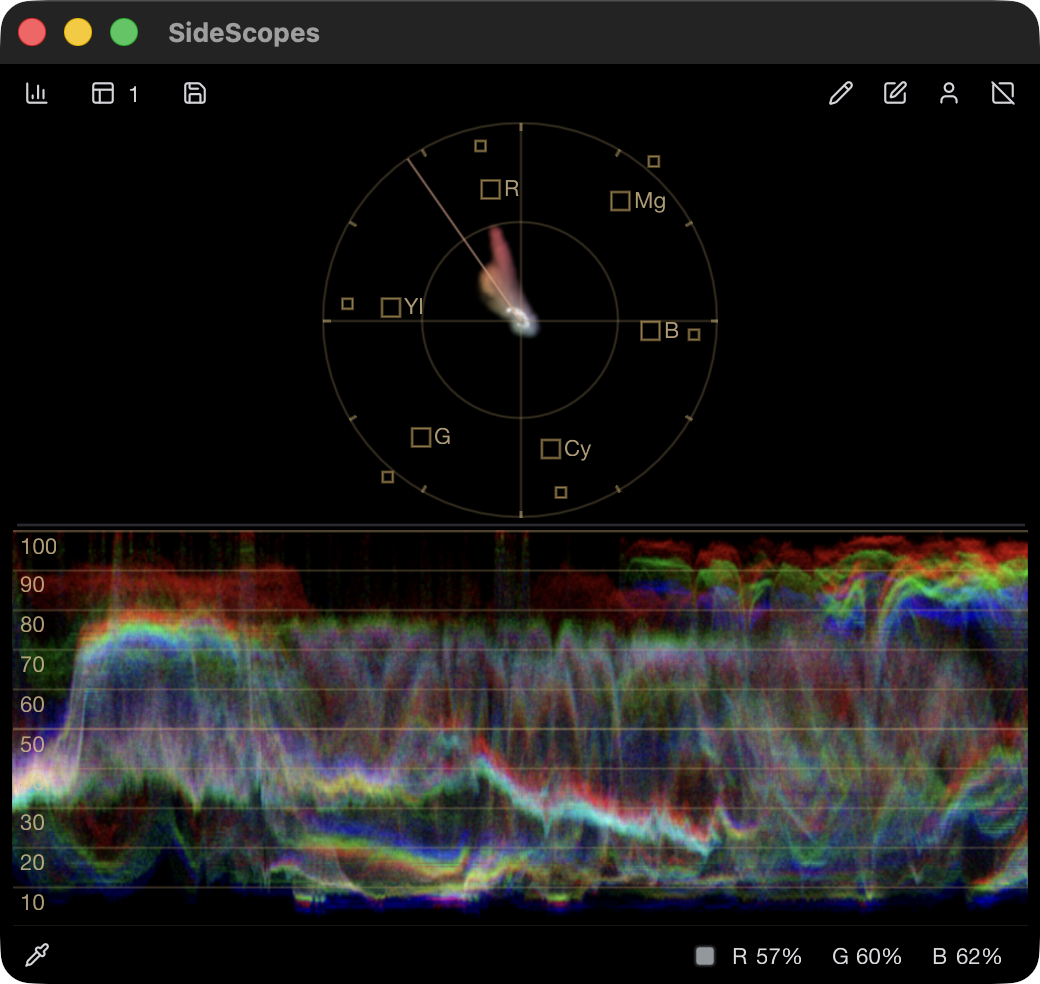Click the 50 level label on waveform
1040x984 pixels.
[32, 744]
